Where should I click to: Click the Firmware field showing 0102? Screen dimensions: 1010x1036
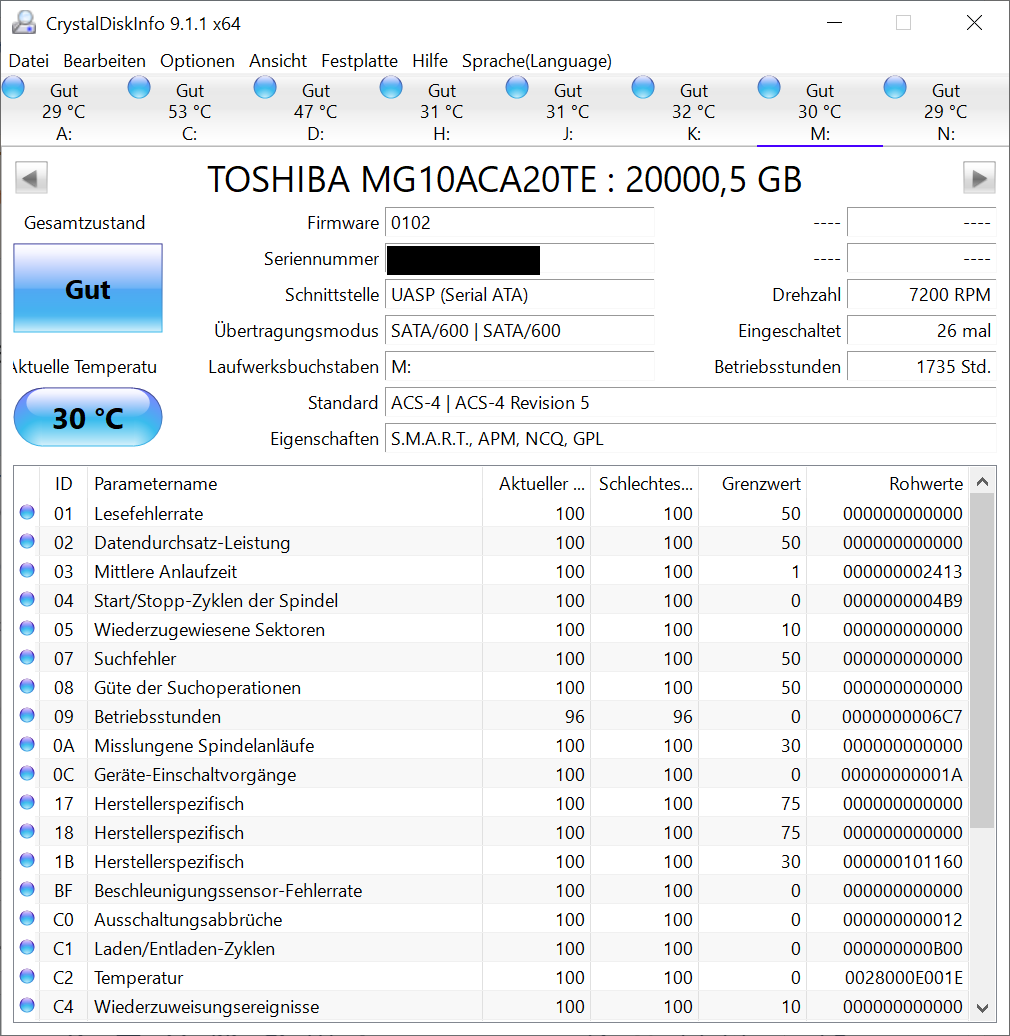tap(520, 223)
